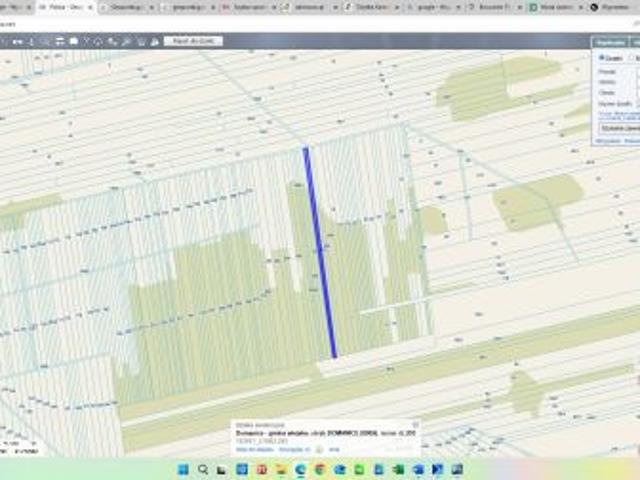640x480 pixels.
Task: Click the first link in the parcel popup
Action: (250, 449)
